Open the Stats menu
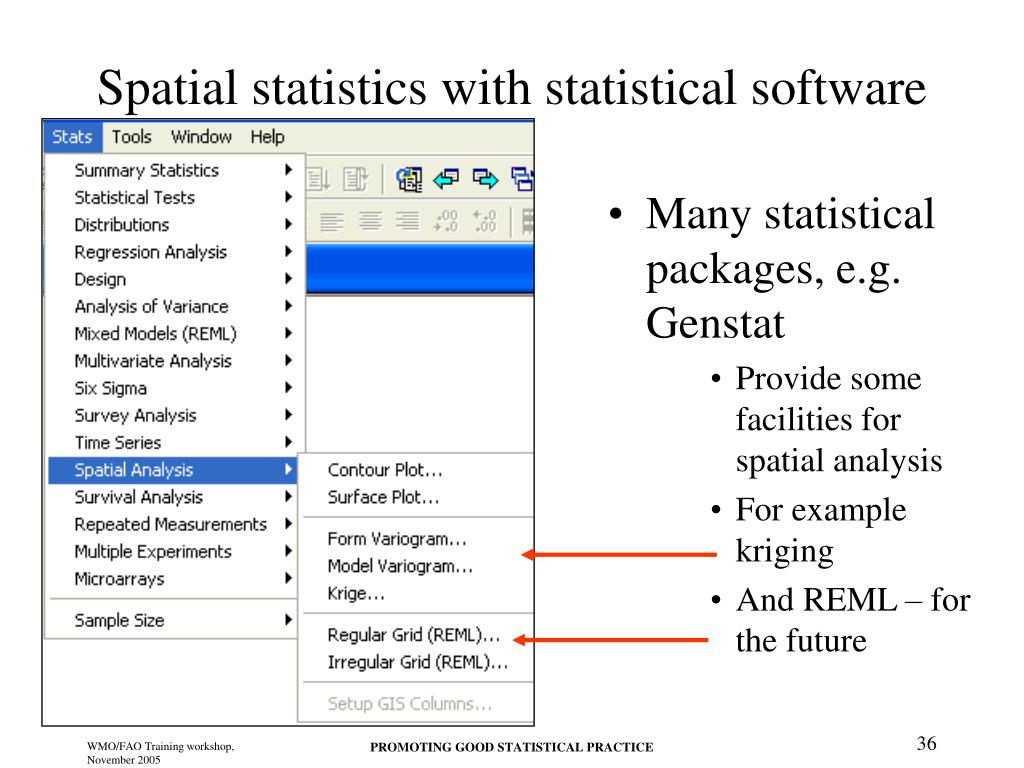The image size is (1024, 768). [72, 136]
